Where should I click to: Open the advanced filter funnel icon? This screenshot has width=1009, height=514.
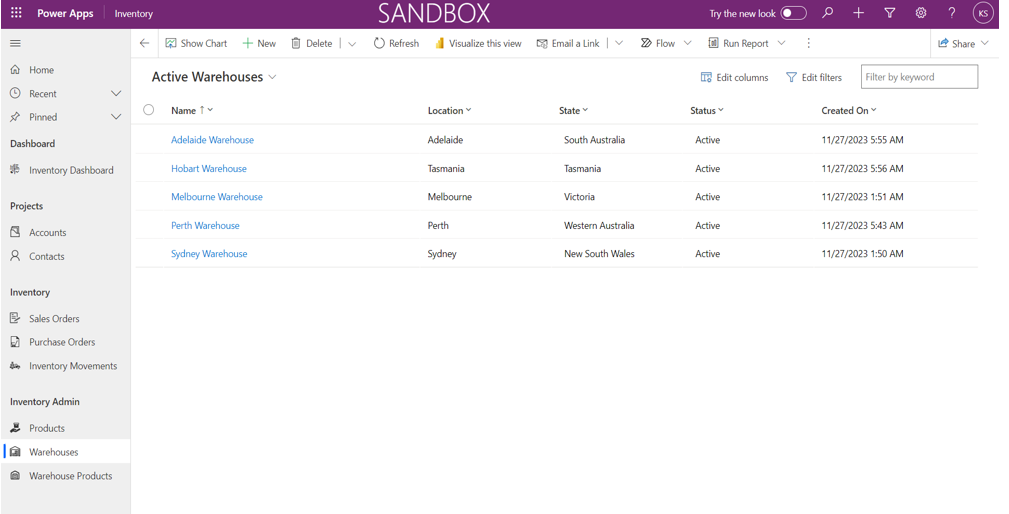889,13
